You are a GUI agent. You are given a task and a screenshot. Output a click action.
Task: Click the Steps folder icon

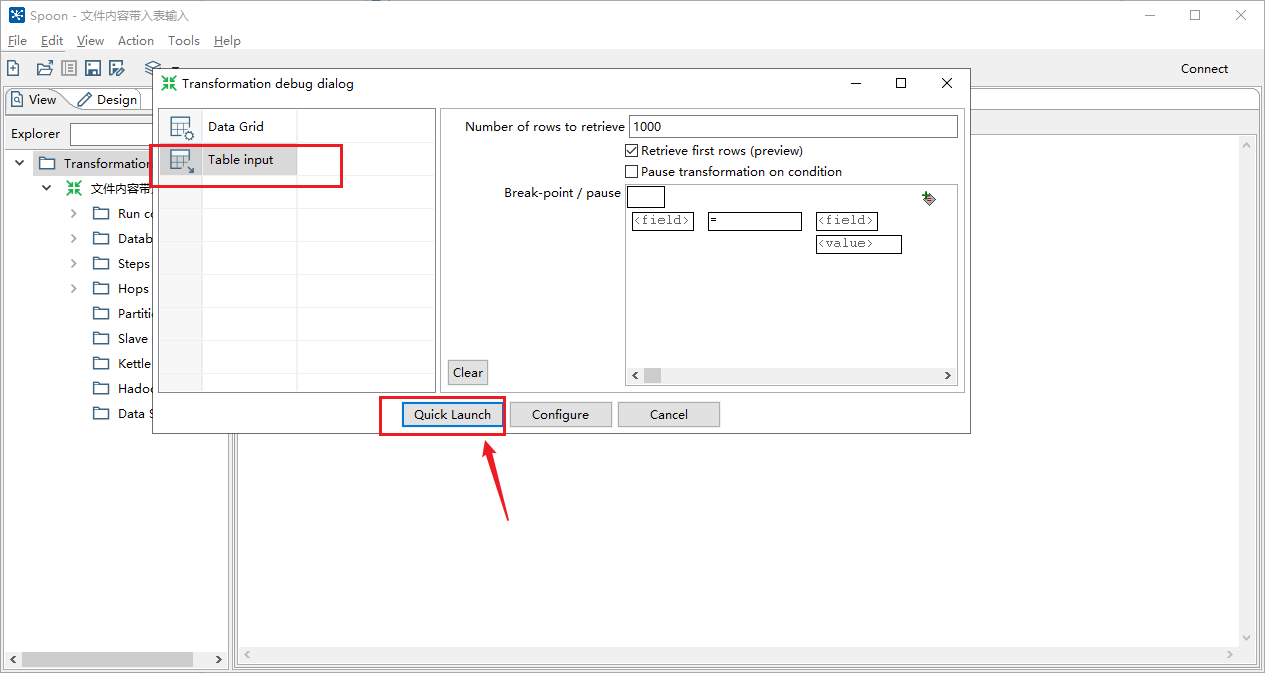point(101,263)
